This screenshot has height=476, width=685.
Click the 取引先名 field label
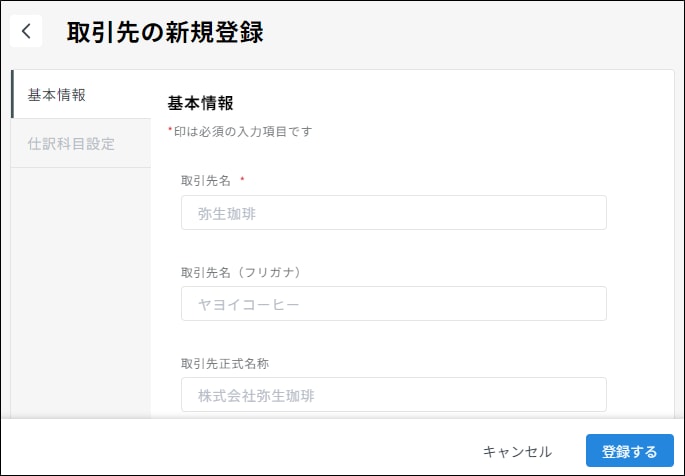206,180
